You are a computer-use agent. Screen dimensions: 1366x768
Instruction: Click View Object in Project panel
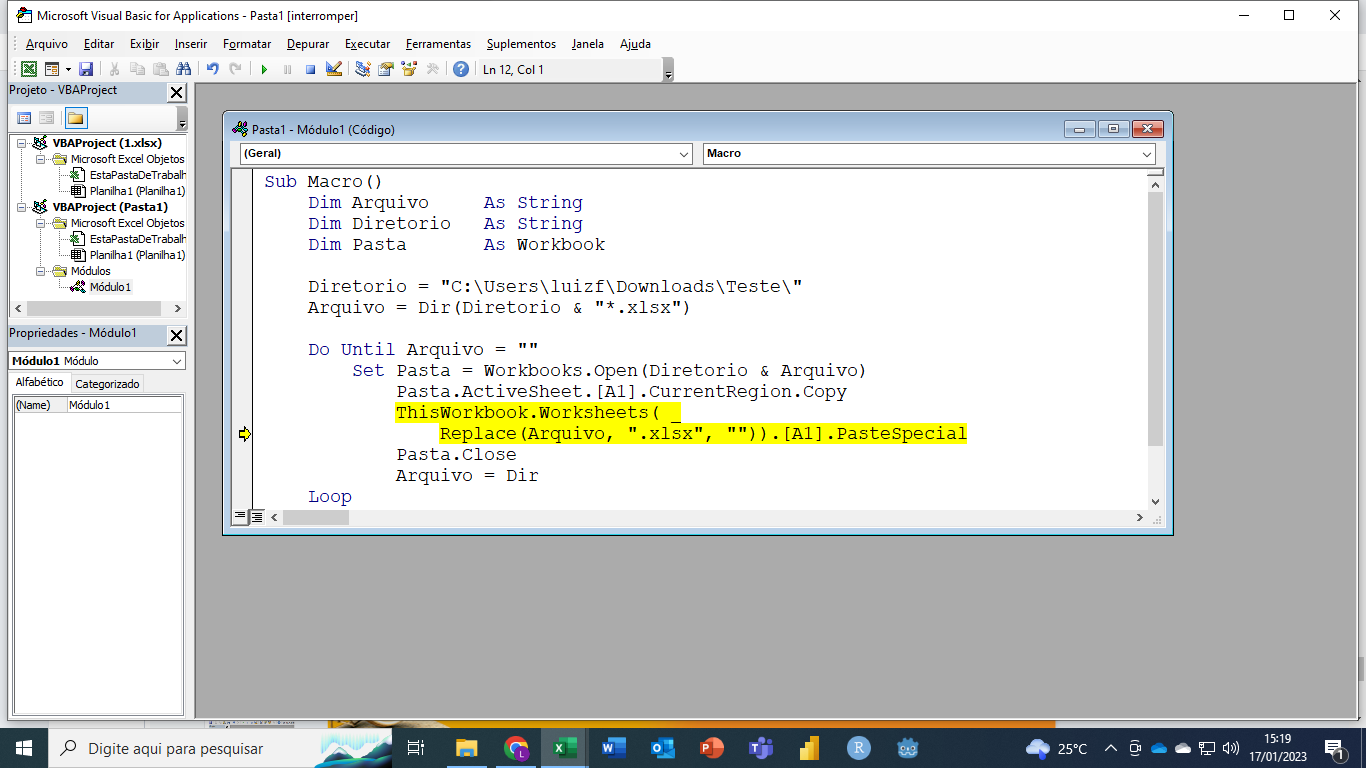point(46,118)
